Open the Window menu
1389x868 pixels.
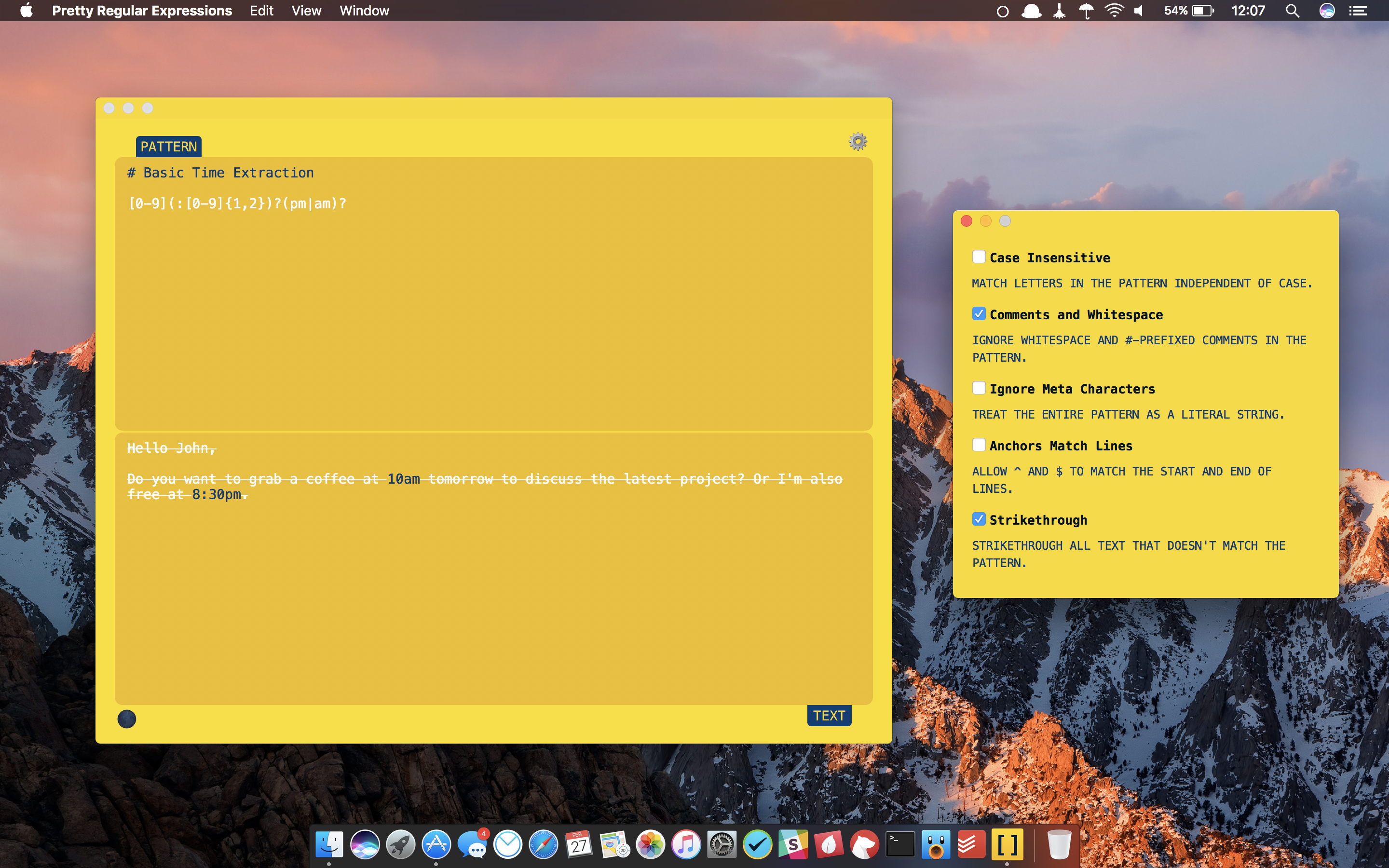[364, 10]
